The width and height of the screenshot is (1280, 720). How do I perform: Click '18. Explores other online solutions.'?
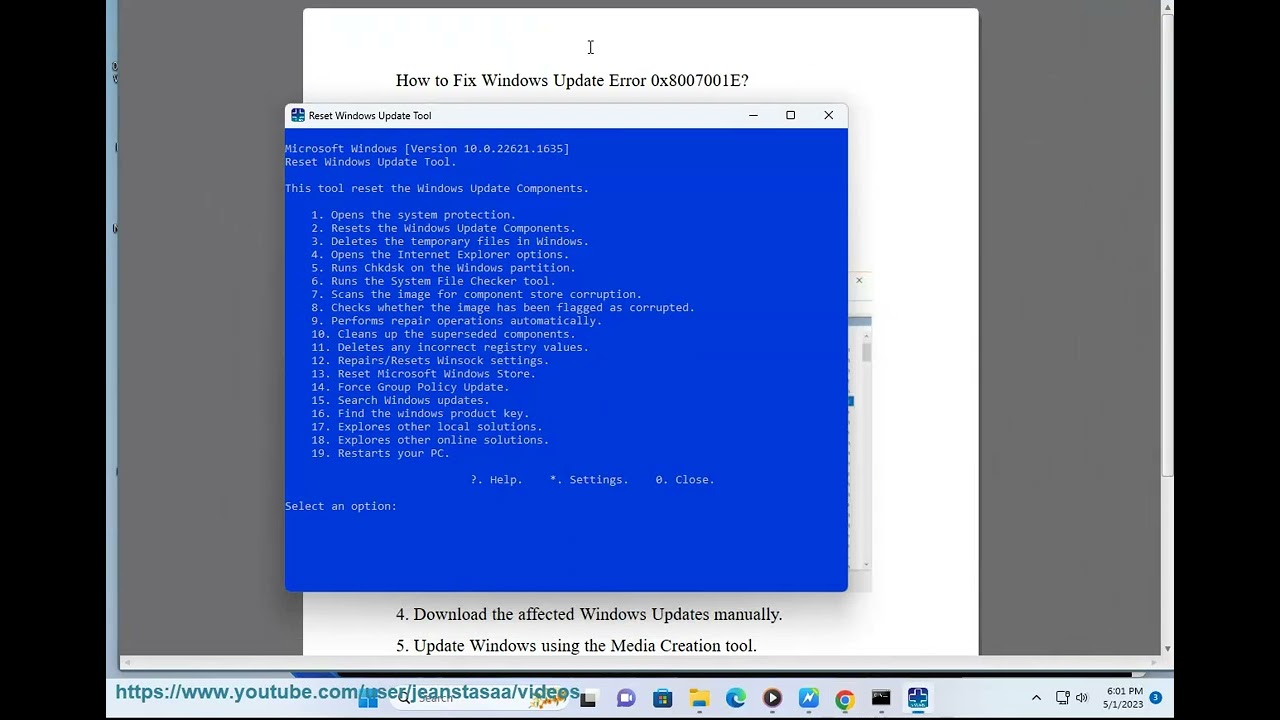coord(430,440)
